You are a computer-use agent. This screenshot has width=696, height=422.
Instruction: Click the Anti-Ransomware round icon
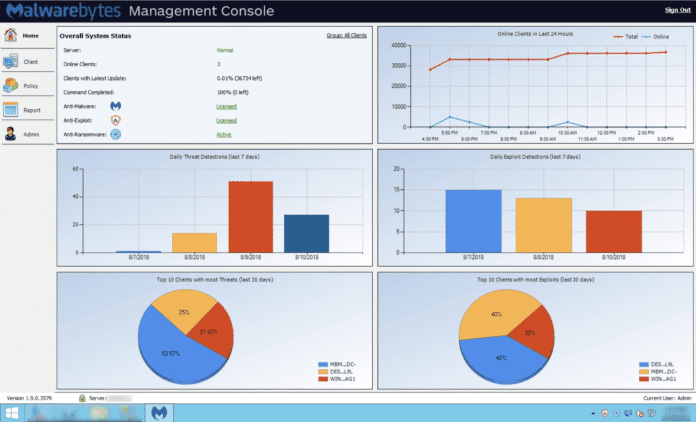click(115, 134)
